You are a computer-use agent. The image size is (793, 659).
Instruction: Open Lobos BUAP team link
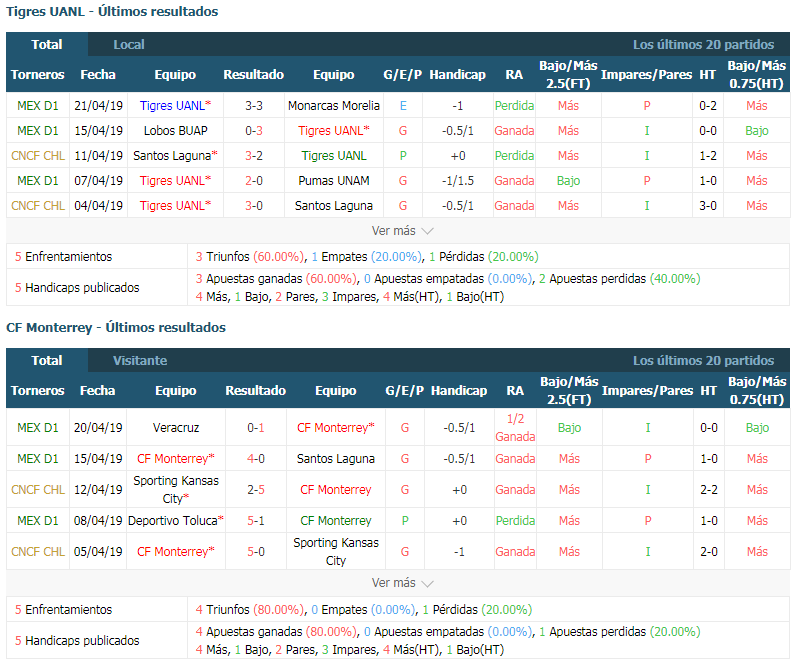tap(175, 130)
